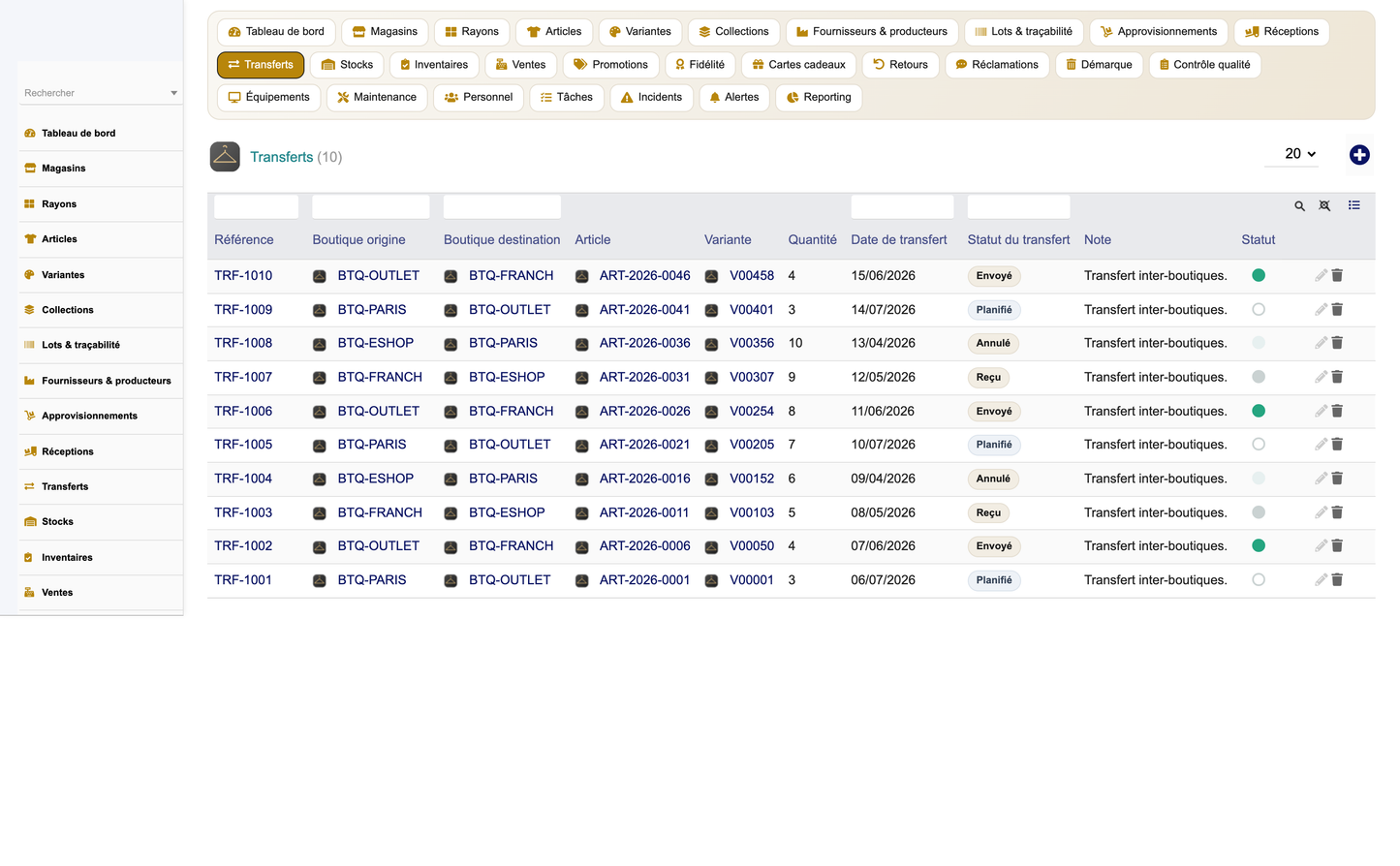Click the clear search filter icon
1400x866 pixels.
(1324, 206)
